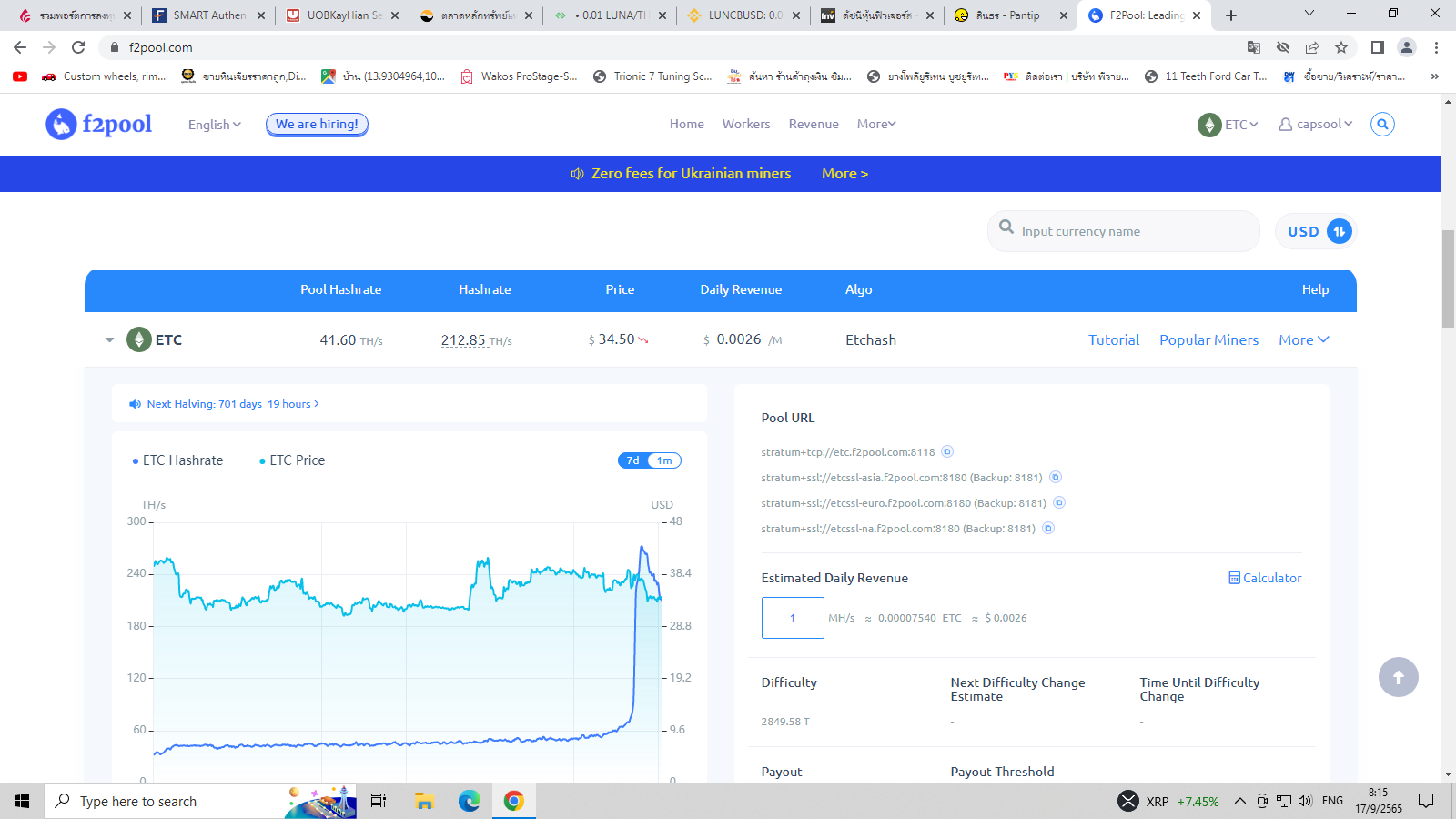Open the Chrome three-dot menu
Viewport: 1456px width, 819px height.
point(1436,47)
